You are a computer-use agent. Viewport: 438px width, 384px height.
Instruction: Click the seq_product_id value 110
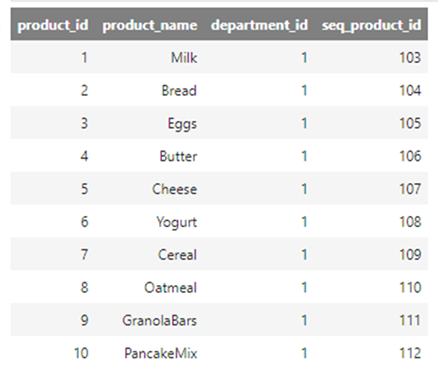coord(410,288)
